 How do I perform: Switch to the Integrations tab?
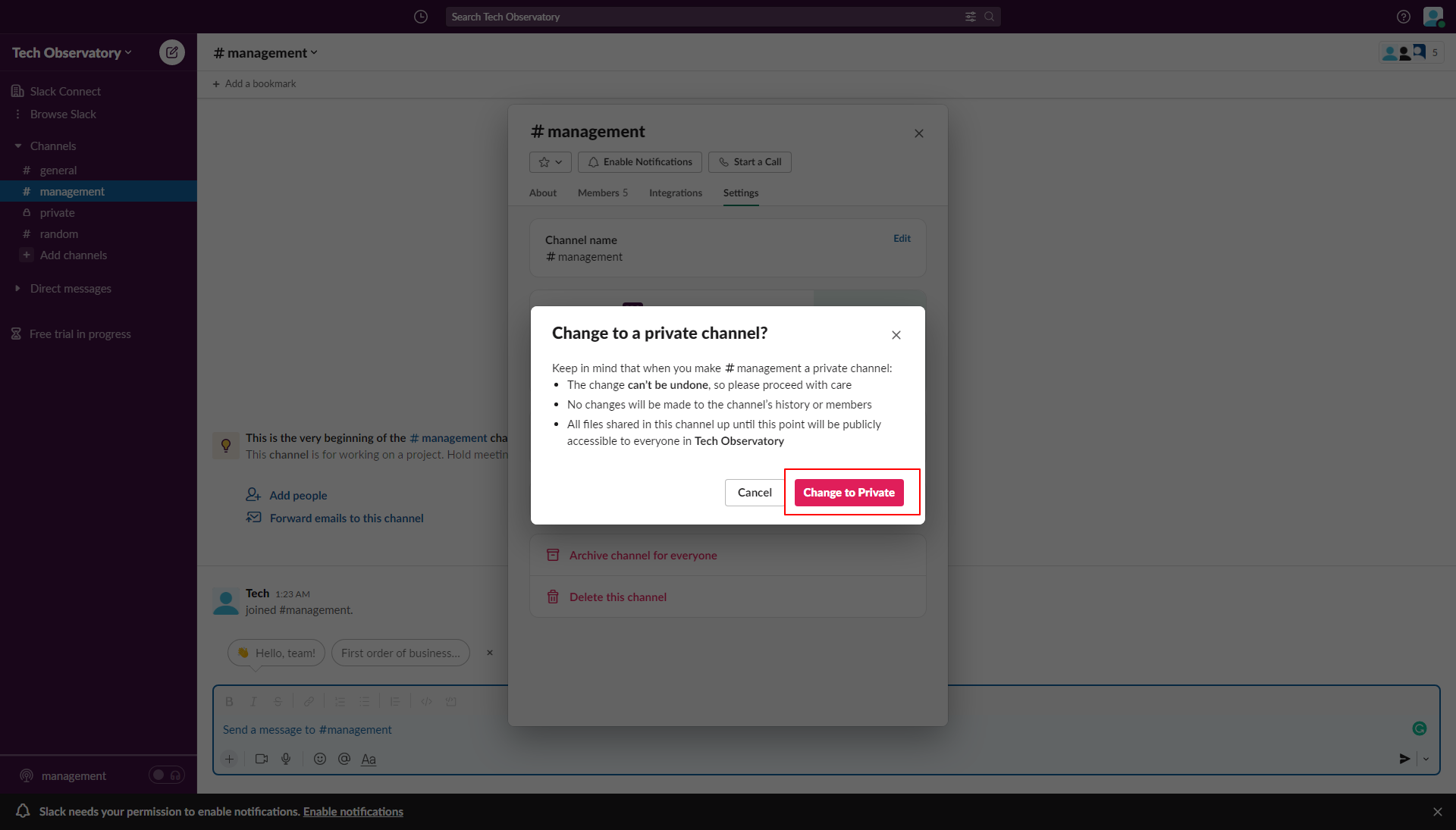pos(675,193)
